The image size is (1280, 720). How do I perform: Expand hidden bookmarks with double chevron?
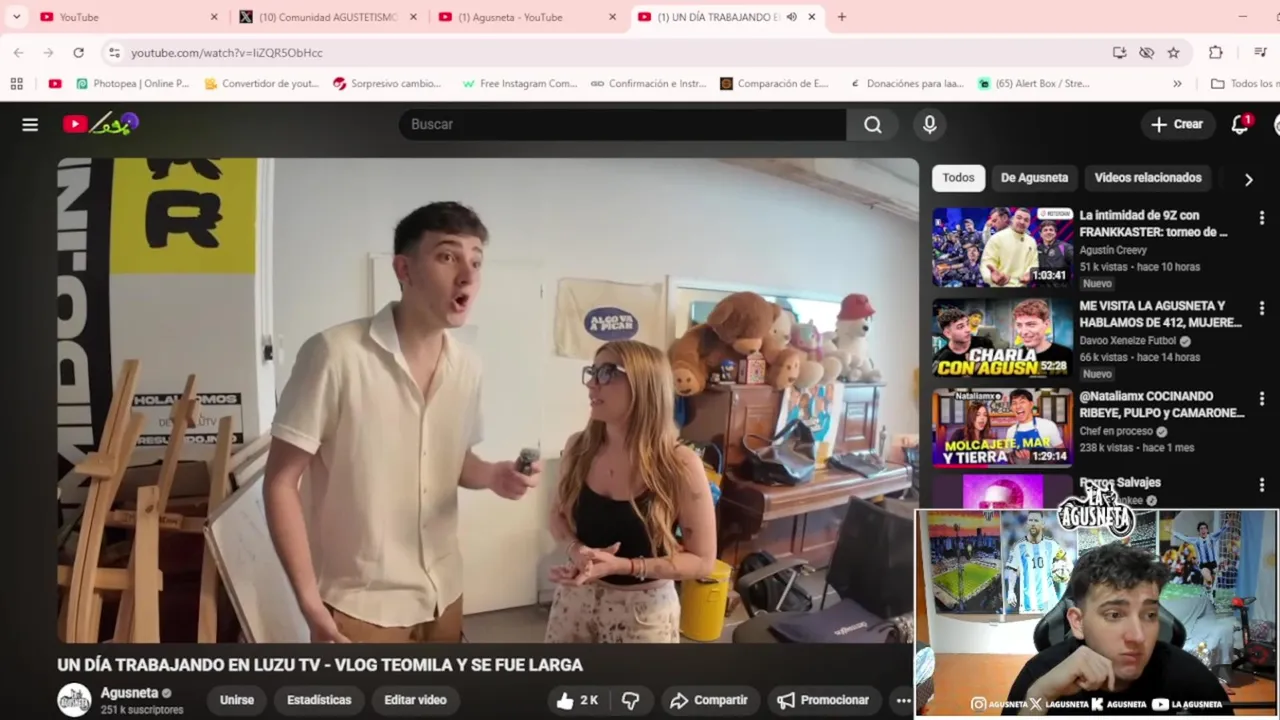pyautogui.click(x=1177, y=83)
